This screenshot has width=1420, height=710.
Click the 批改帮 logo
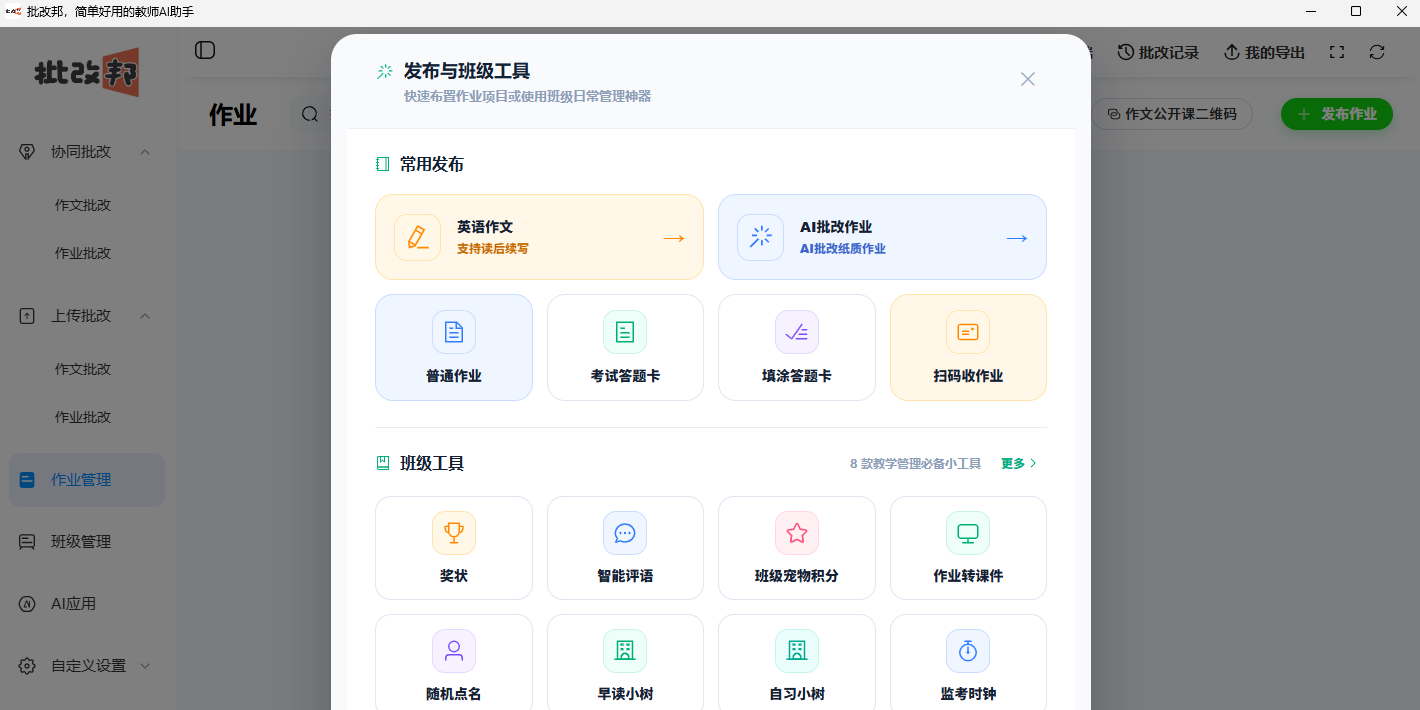(x=87, y=72)
